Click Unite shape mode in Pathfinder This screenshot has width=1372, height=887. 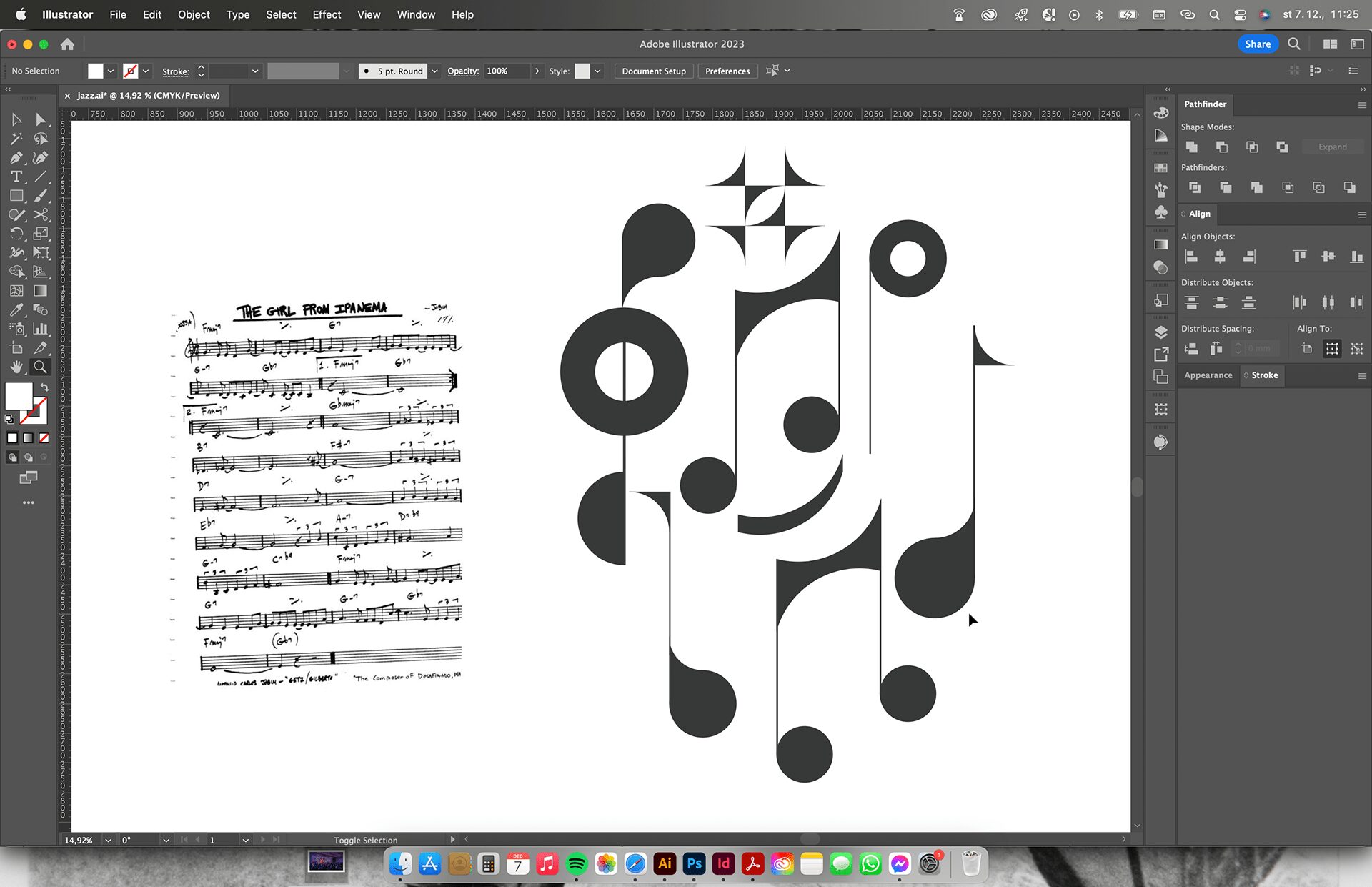click(1191, 147)
